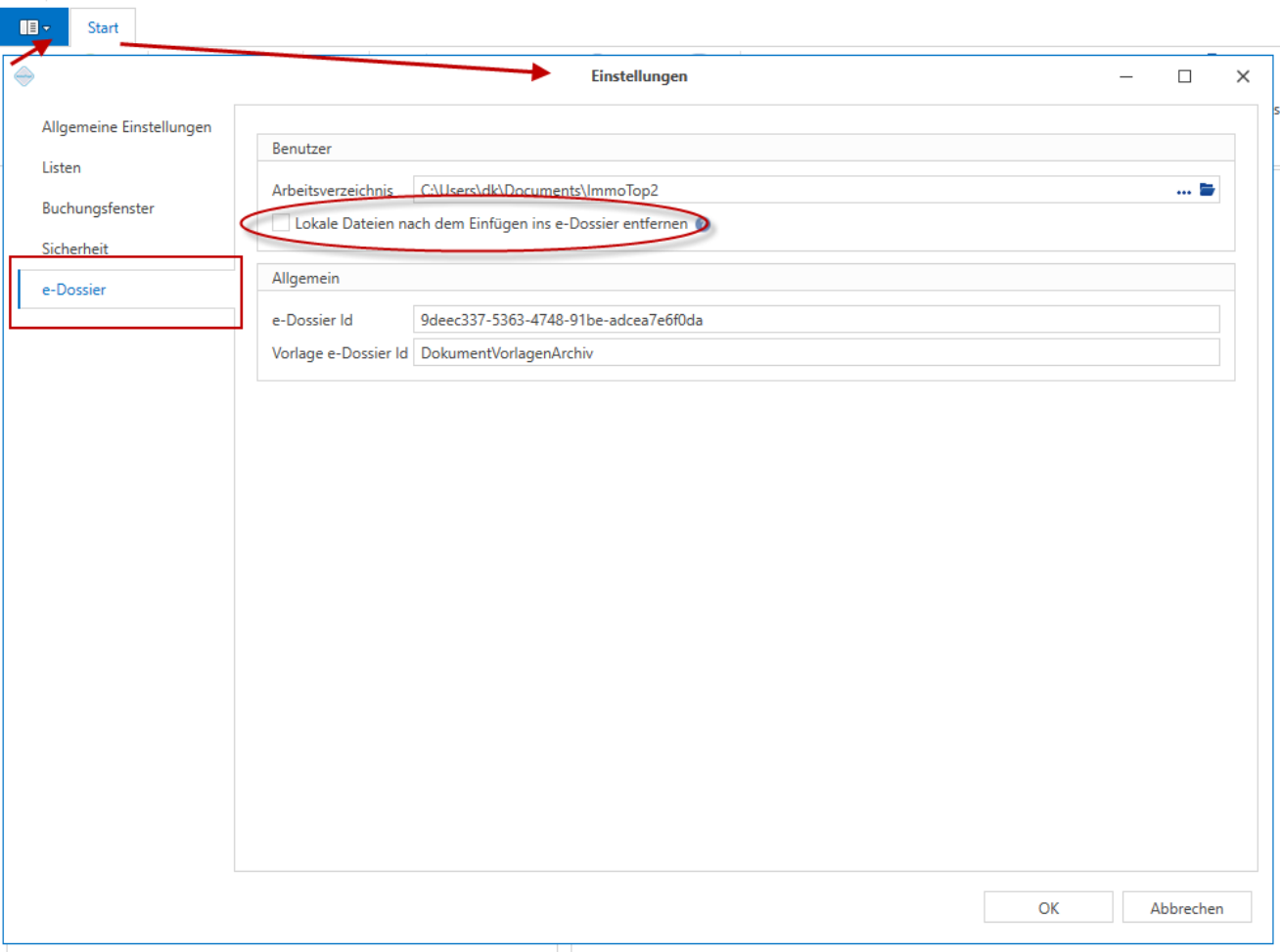Go to the Sicherheit settings page
The height and width of the screenshot is (952, 1280).
pyautogui.click(x=74, y=249)
